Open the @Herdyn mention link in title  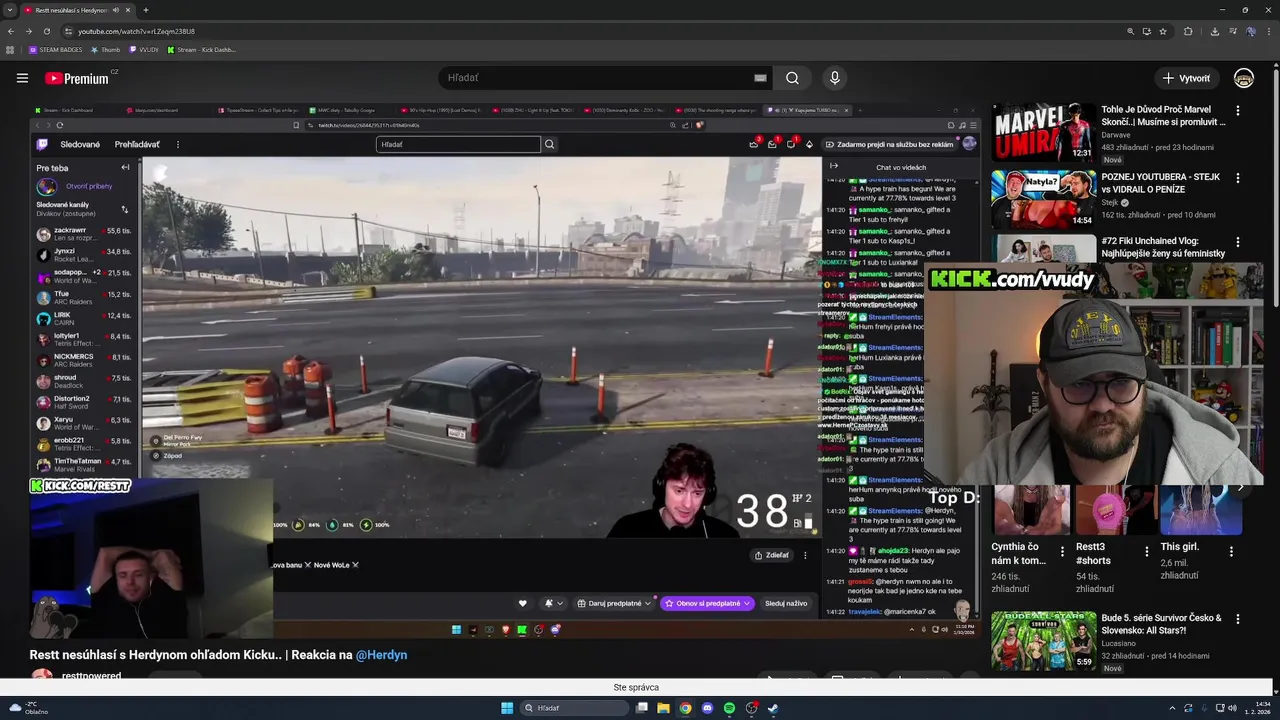click(x=381, y=655)
